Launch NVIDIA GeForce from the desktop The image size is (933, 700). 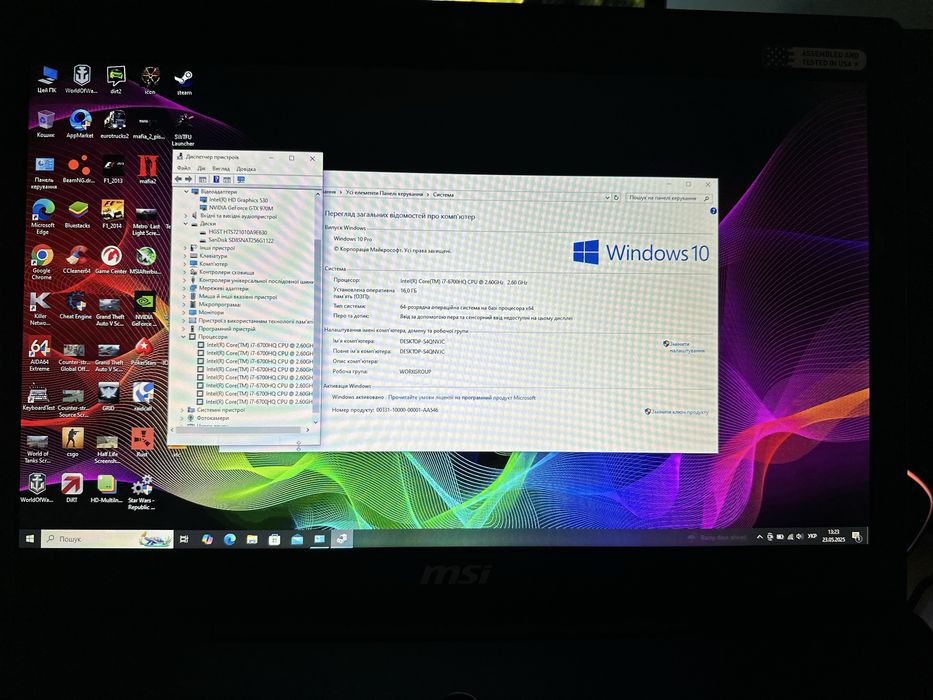145,310
